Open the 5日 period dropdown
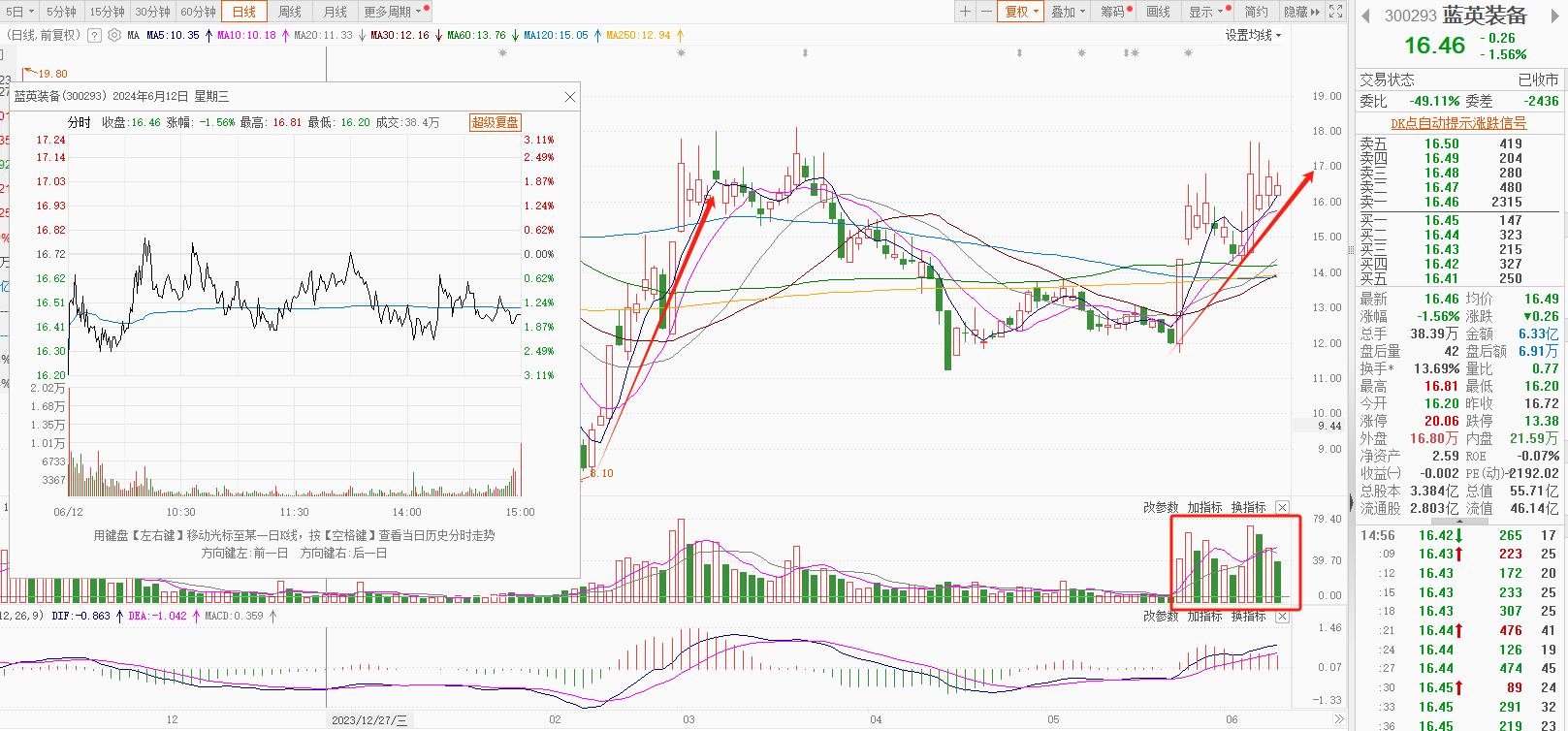The image size is (1568, 731). (x=19, y=12)
